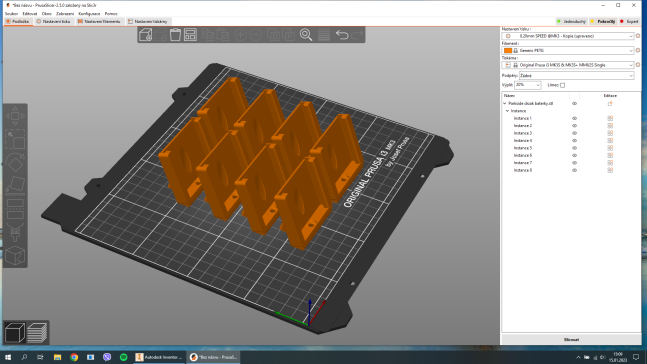
Task: Select the Rotate tool in left toolbar
Action: click(15, 163)
